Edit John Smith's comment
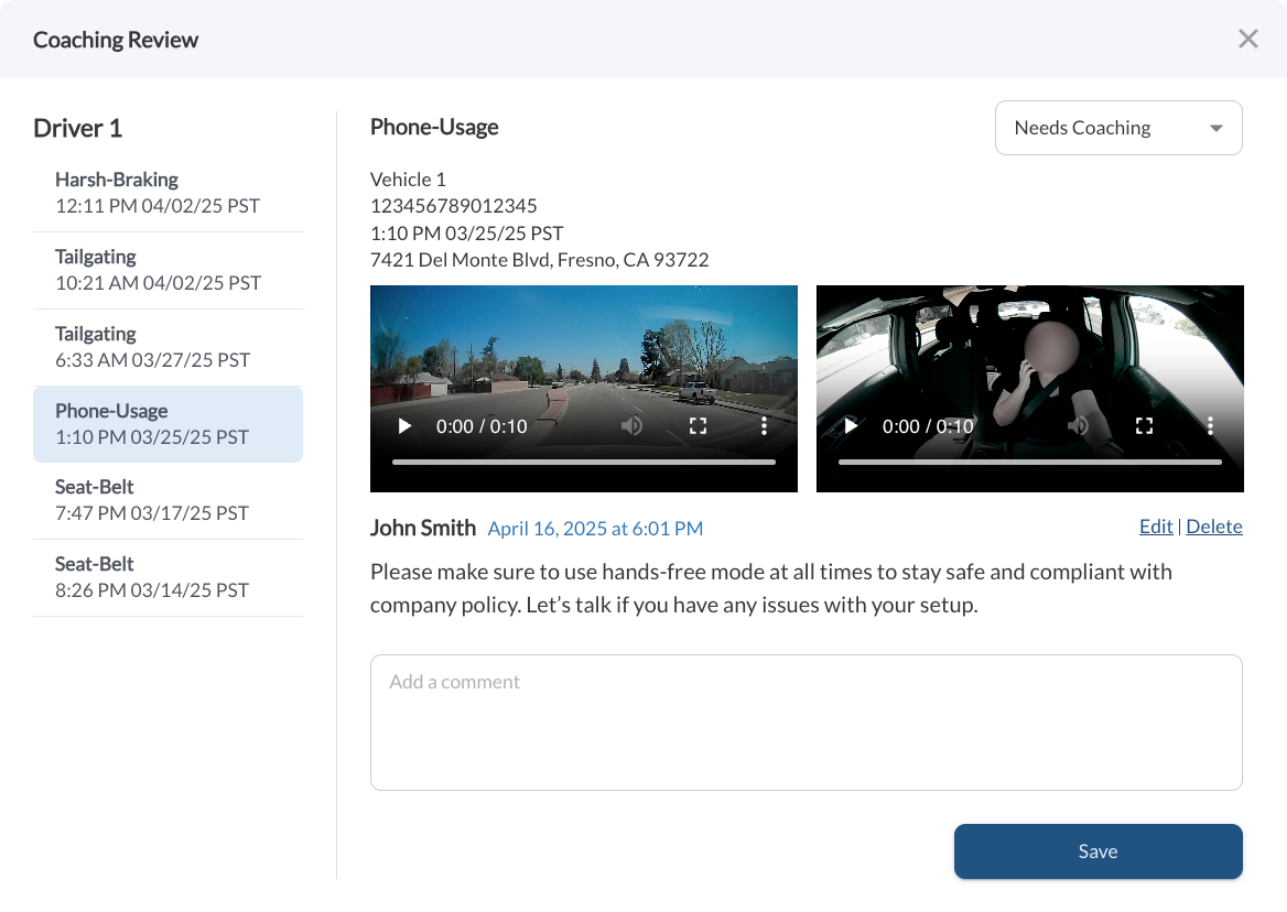 point(1155,527)
